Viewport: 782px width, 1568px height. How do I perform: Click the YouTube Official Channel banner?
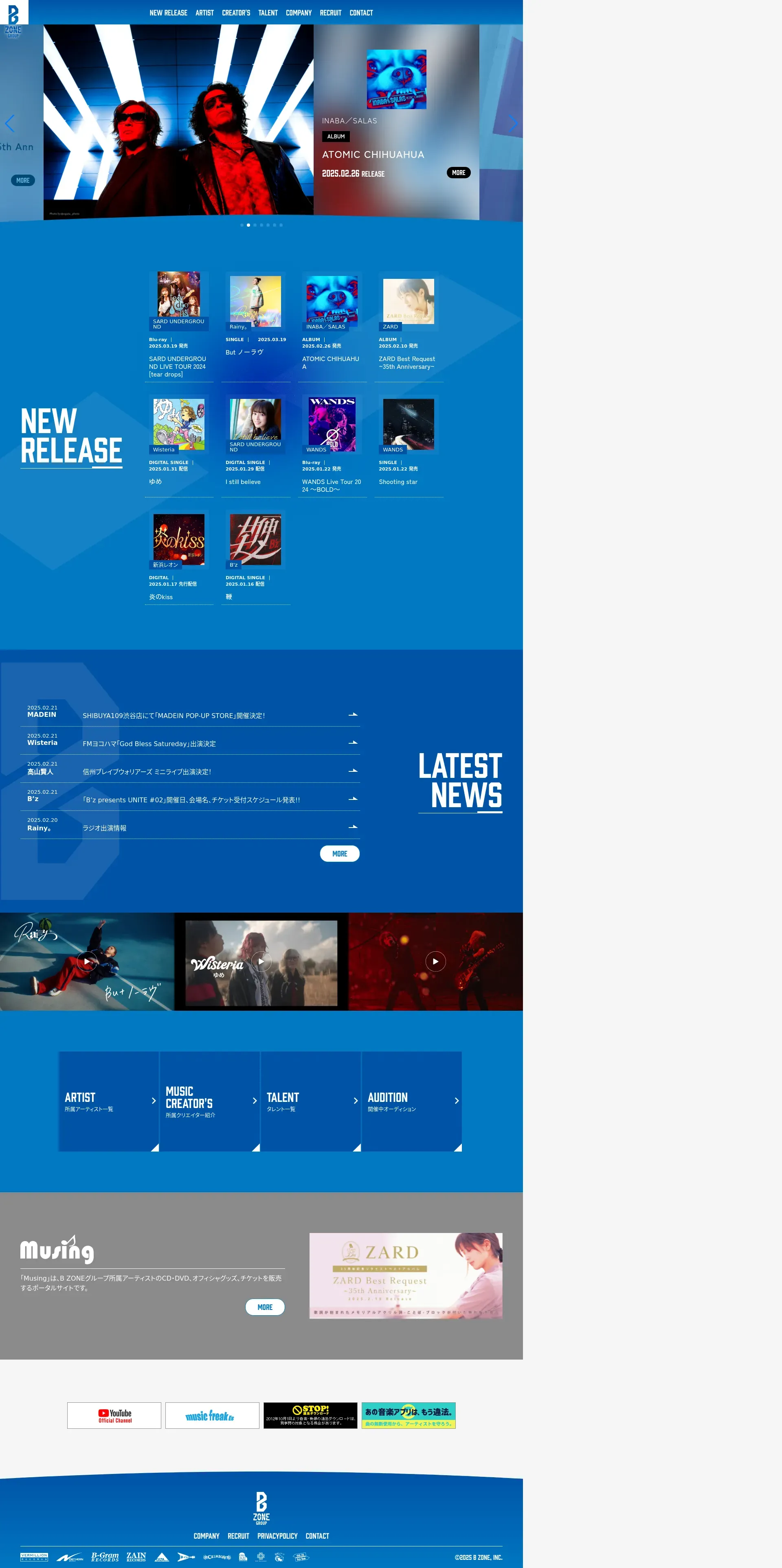114,1415
